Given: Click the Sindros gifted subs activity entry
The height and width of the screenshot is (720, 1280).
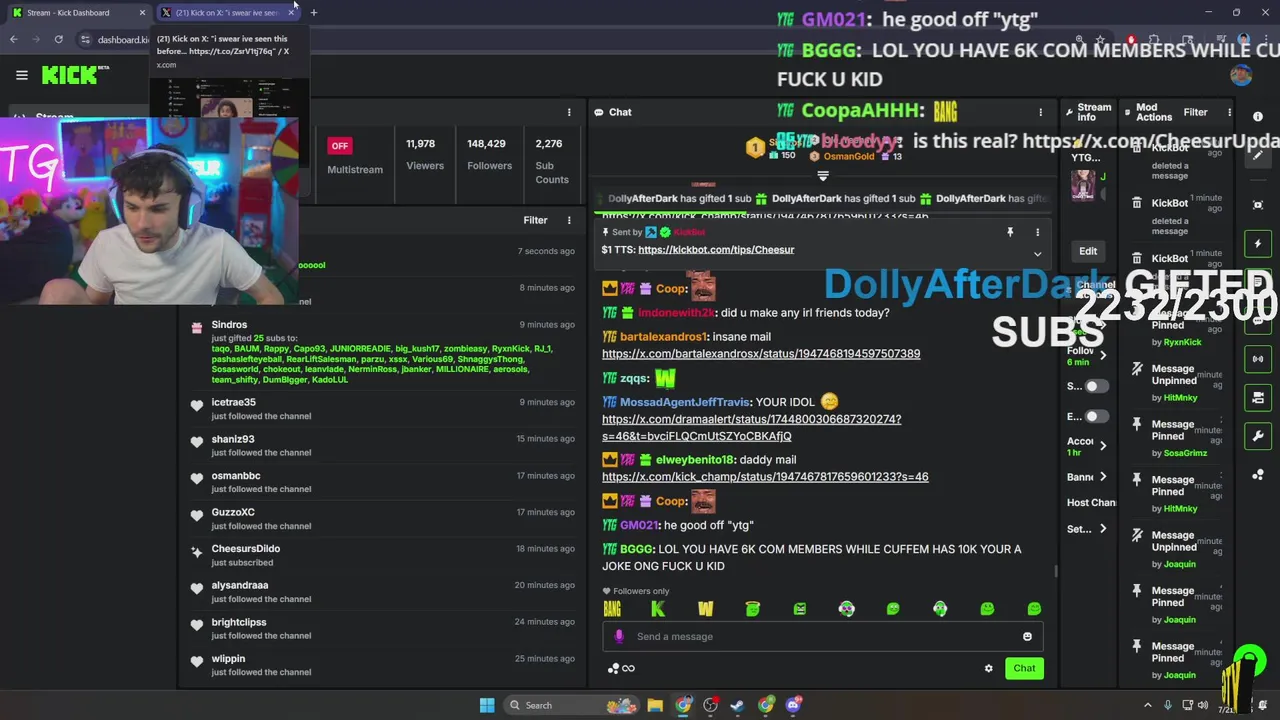Looking at the screenshot, I should [383, 352].
